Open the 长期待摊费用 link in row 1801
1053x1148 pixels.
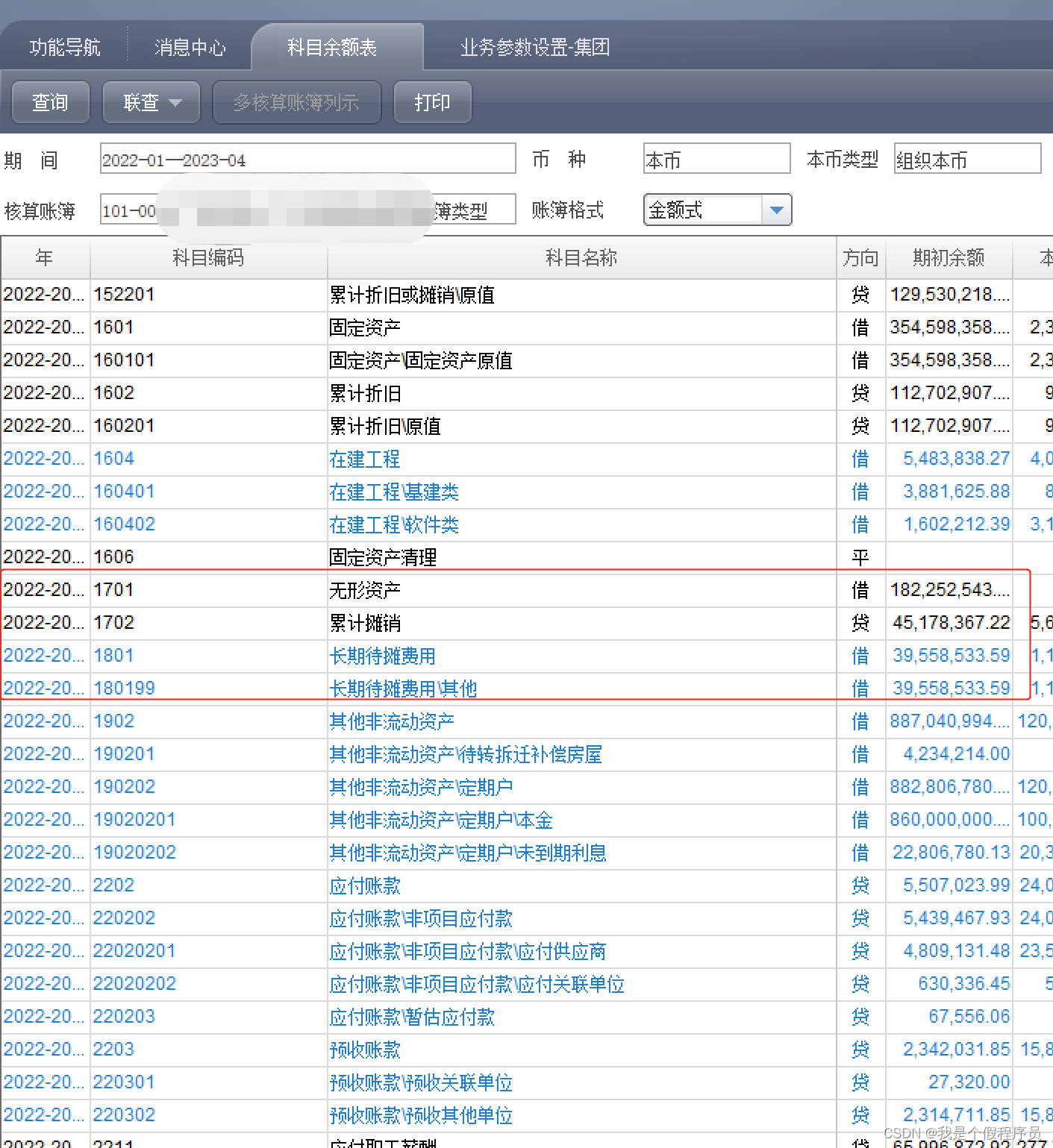382,656
